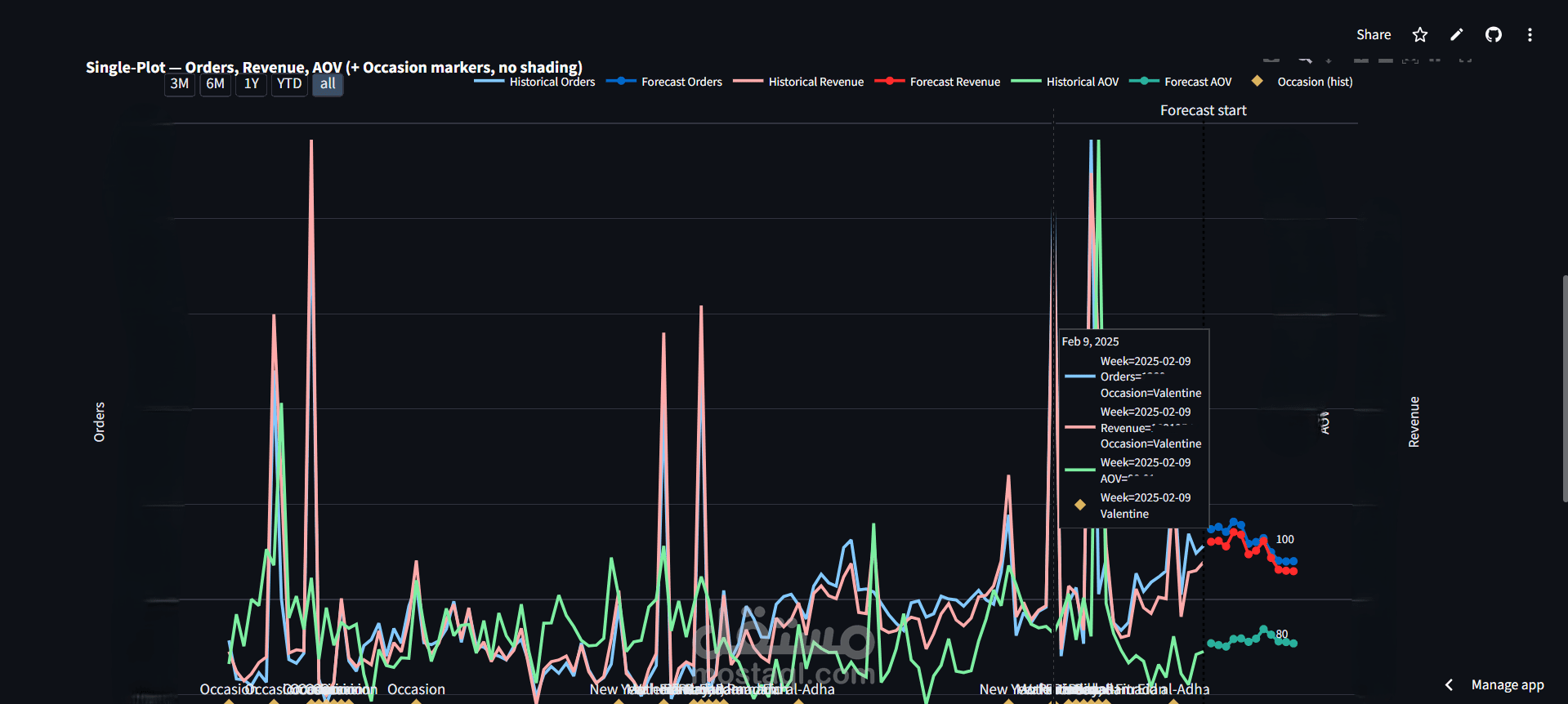This screenshot has width=1568, height=704.
Task: Open the editor via the pencil icon
Action: coord(1457,34)
